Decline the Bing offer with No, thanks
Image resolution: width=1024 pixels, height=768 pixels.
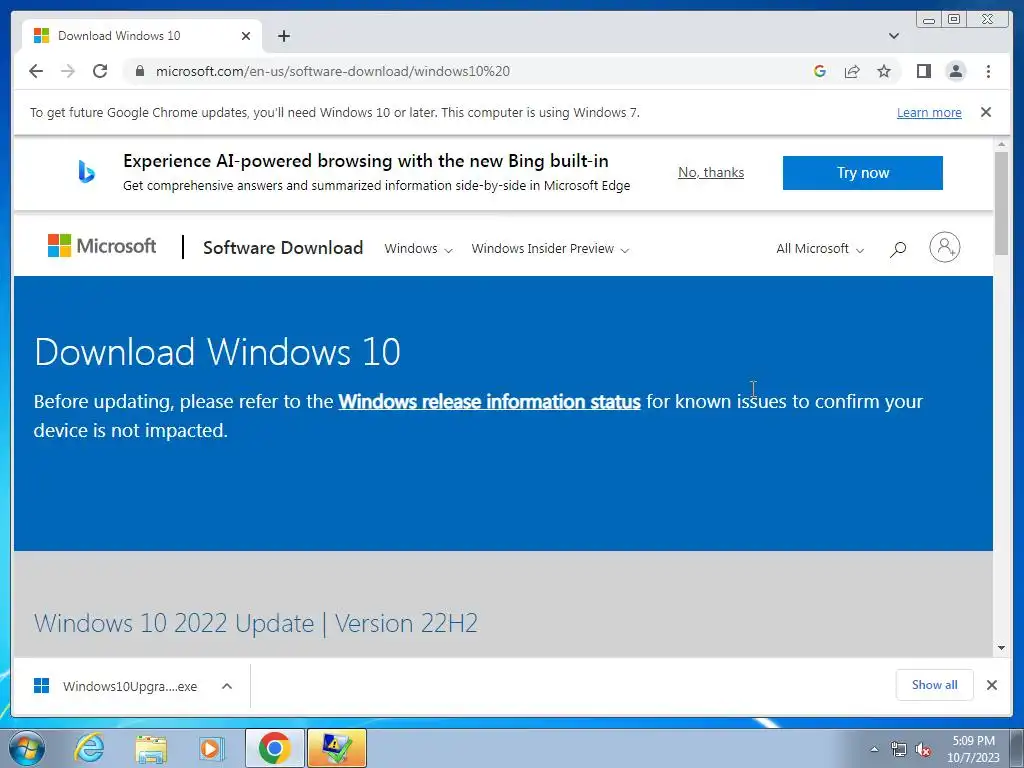(711, 172)
